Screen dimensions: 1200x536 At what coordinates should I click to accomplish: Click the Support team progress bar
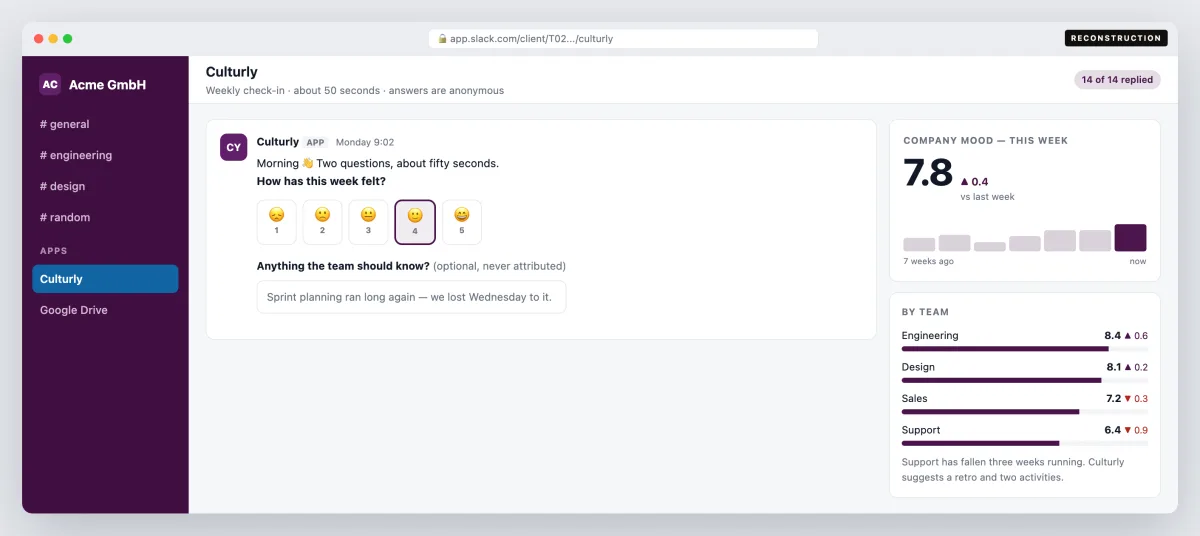coord(1025,443)
